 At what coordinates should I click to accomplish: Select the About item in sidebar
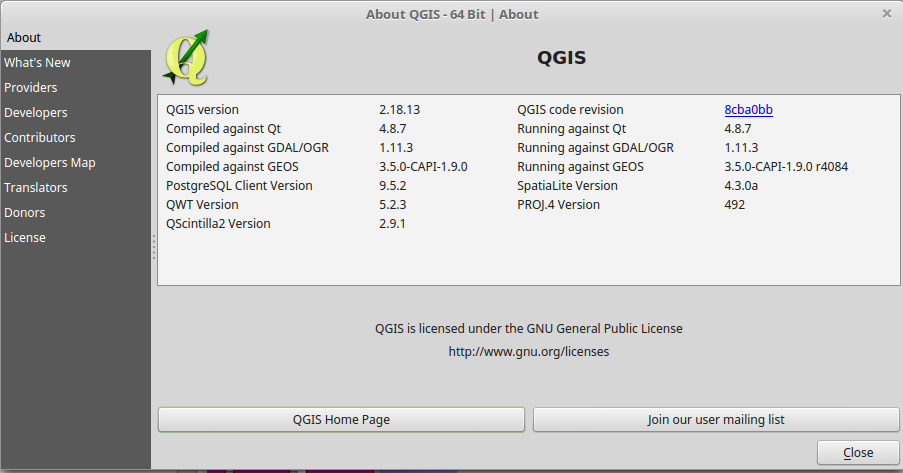coord(75,37)
